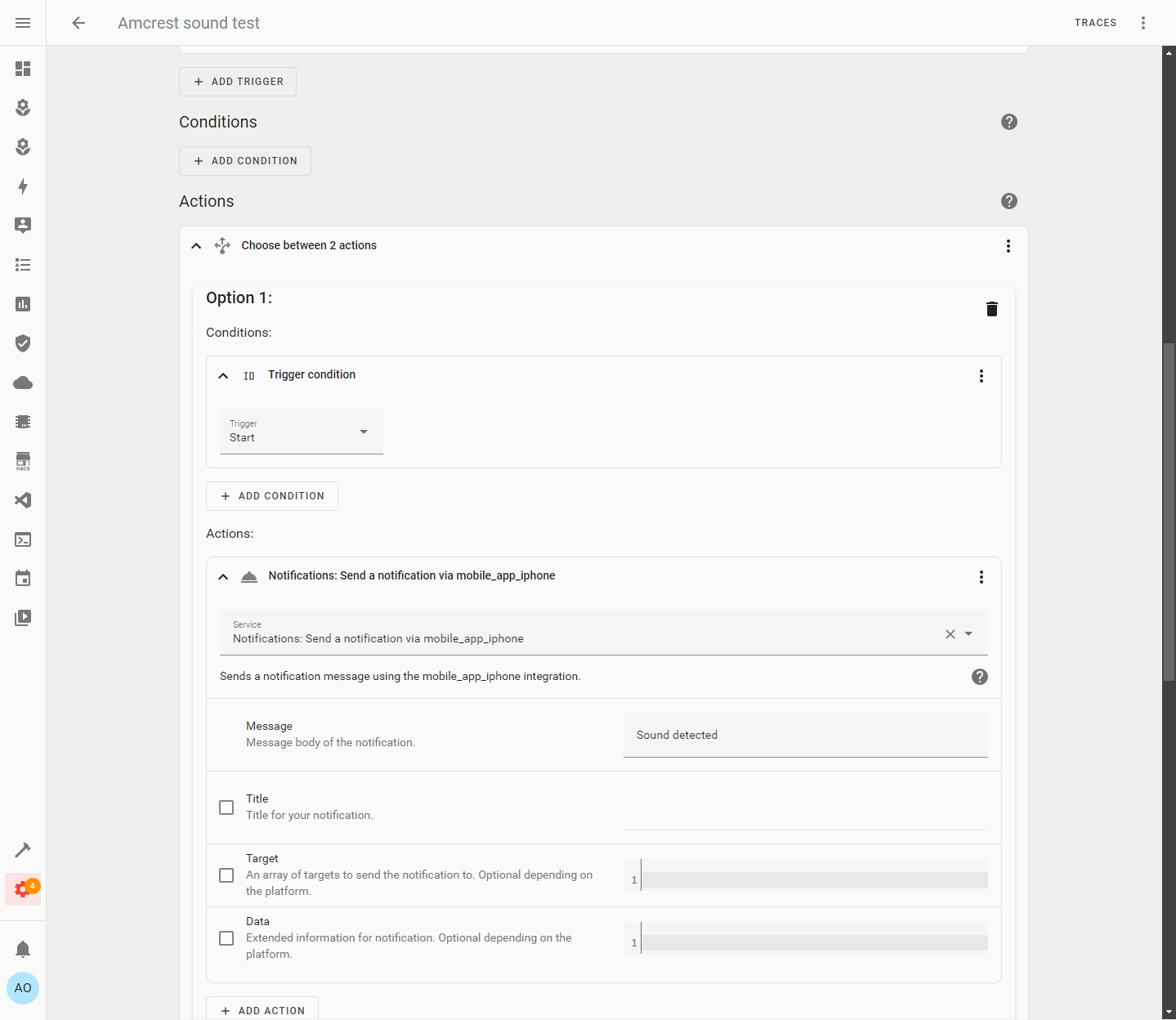Edit the Sound detected message field
Screen dimensions: 1176x1020
tap(805, 734)
